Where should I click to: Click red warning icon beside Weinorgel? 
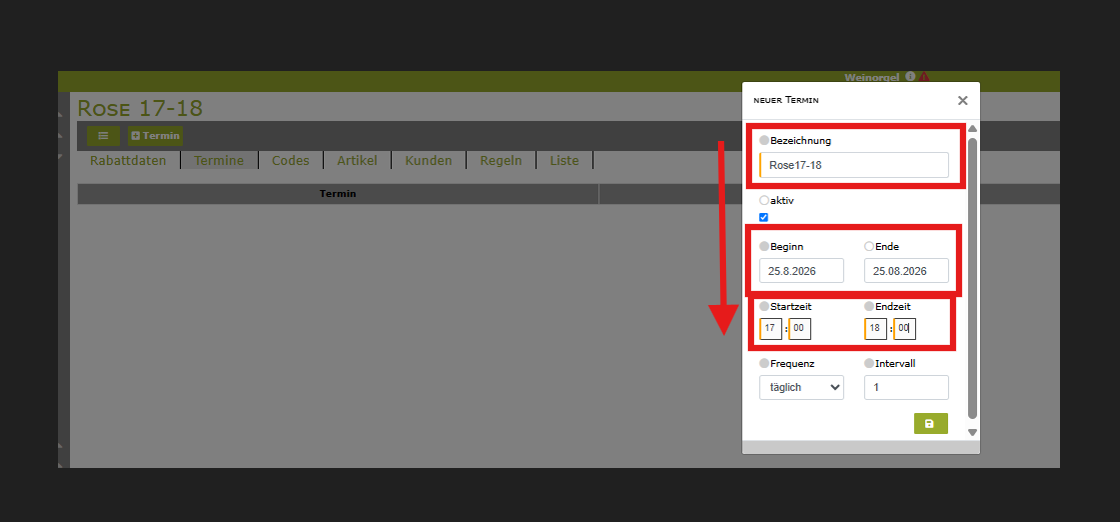tap(924, 76)
